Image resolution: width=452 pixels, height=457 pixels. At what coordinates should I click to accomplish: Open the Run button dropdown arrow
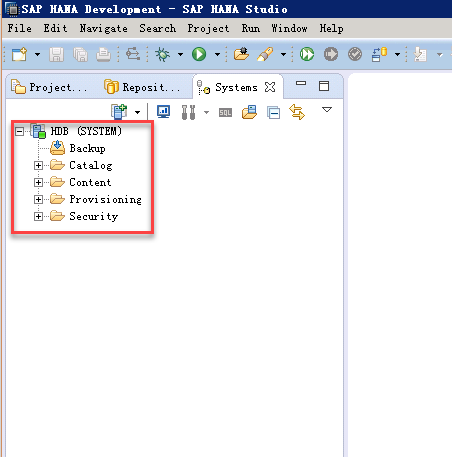click(x=217, y=54)
